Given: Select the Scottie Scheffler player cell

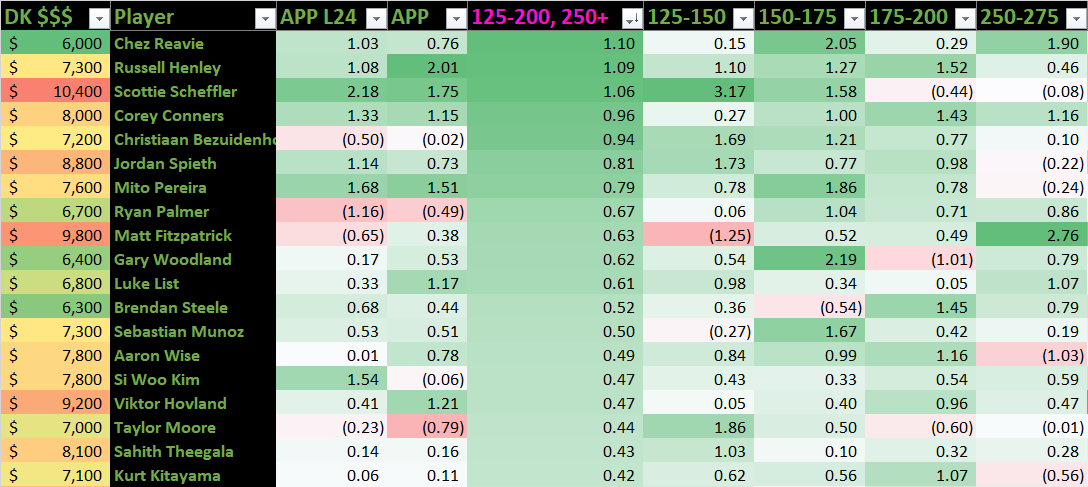Looking at the screenshot, I should (193, 92).
